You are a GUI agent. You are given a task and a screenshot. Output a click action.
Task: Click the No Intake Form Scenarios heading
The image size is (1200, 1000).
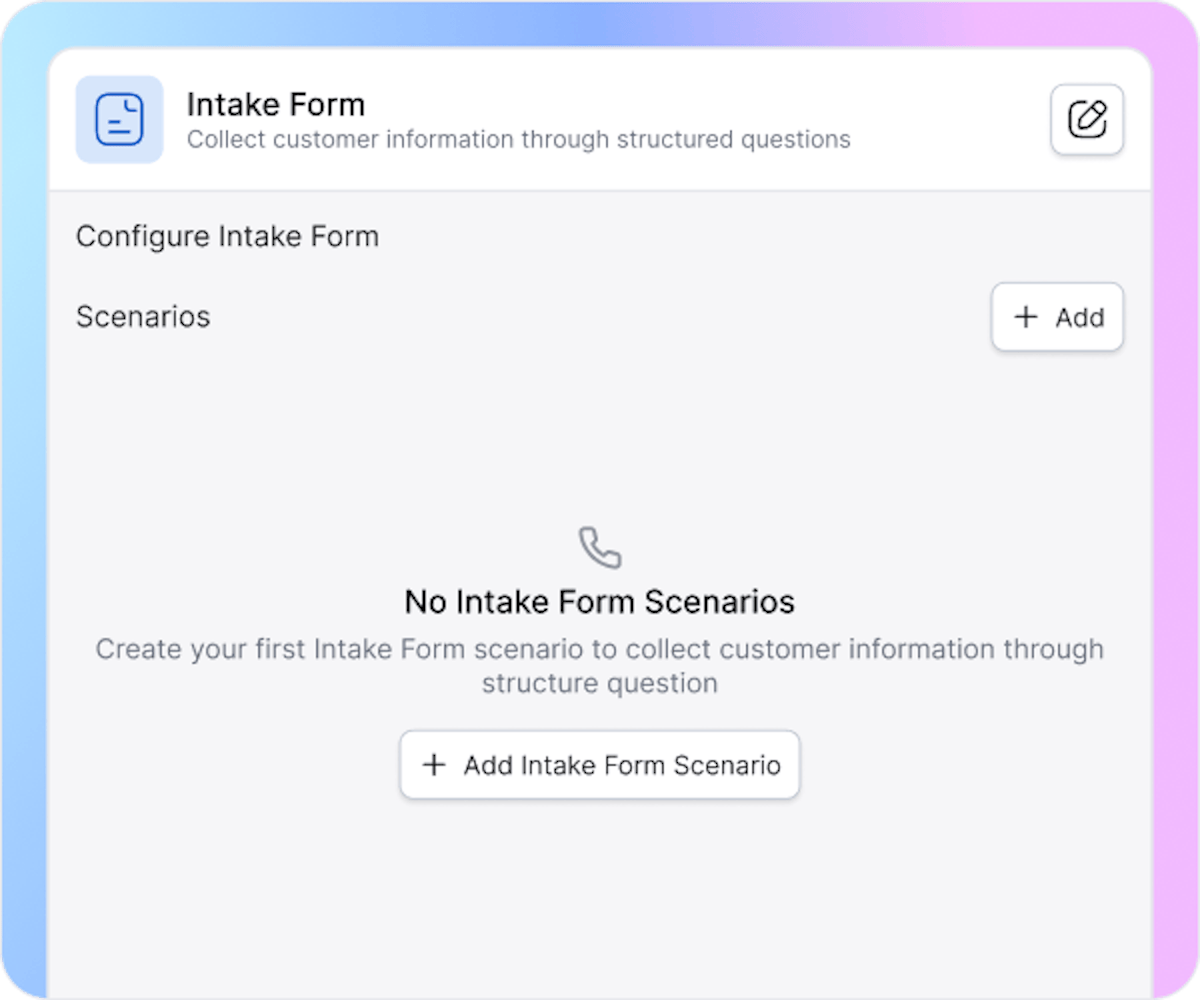(599, 601)
